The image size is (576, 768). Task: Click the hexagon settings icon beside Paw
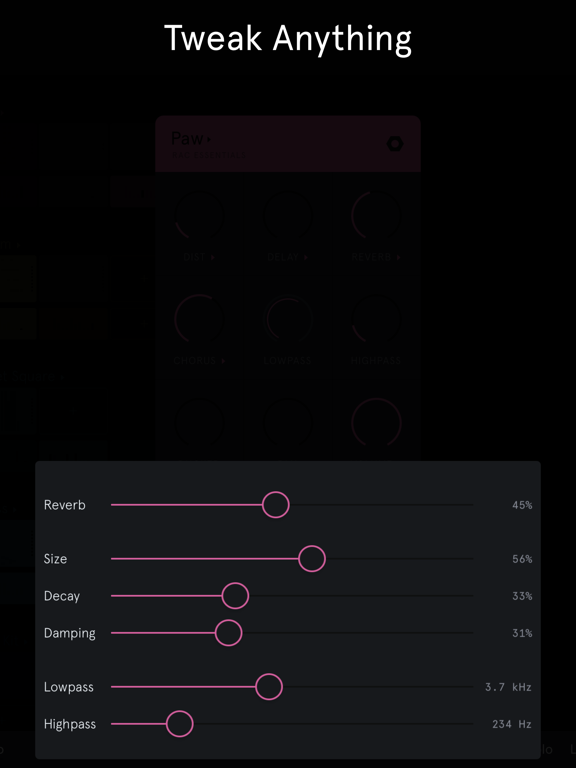click(395, 144)
